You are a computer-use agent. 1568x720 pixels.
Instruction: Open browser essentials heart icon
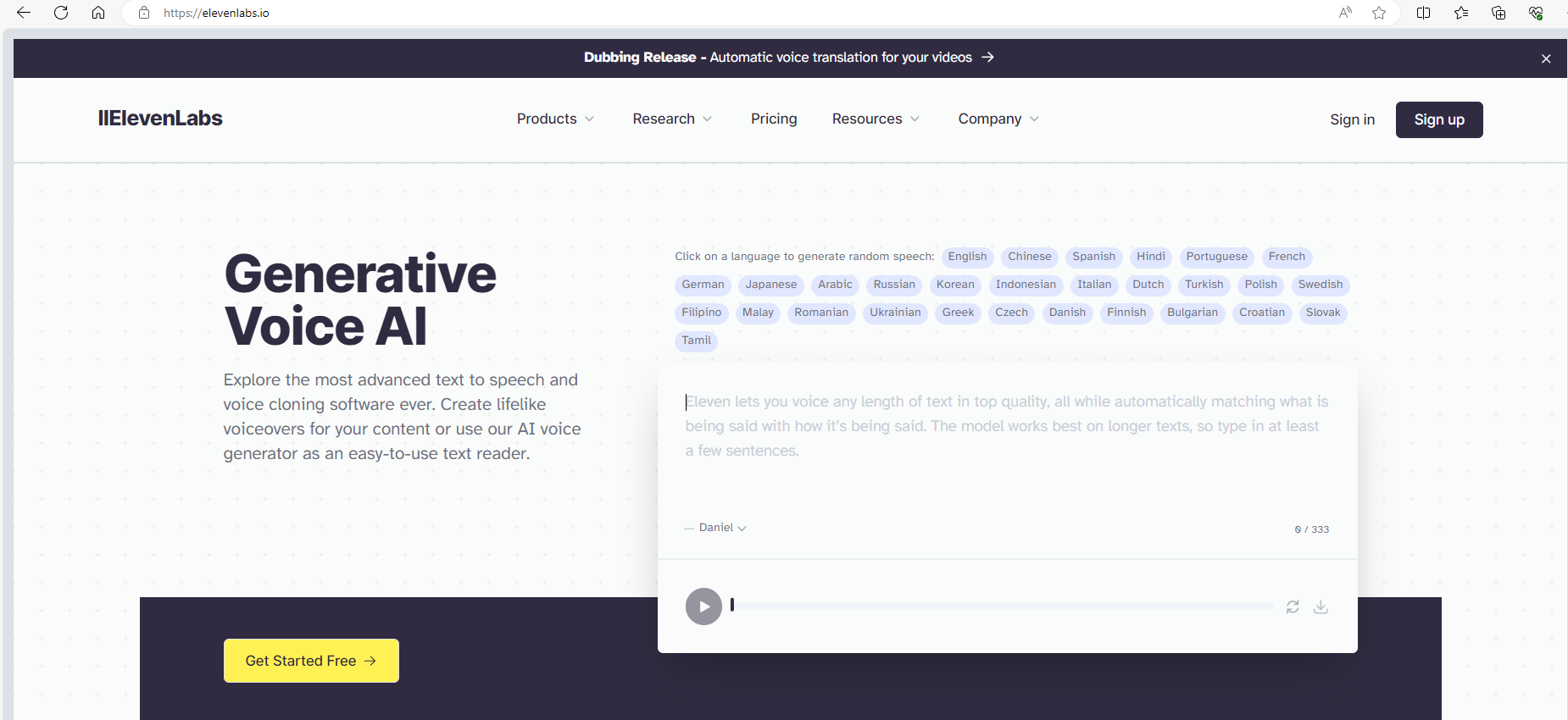(x=1536, y=13)
